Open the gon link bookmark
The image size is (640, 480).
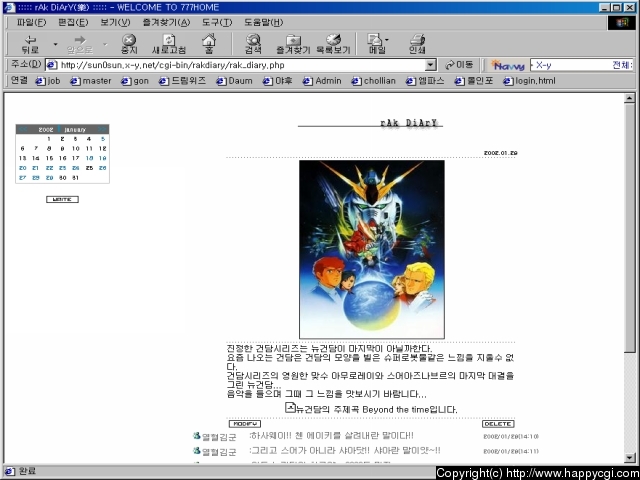135,81
